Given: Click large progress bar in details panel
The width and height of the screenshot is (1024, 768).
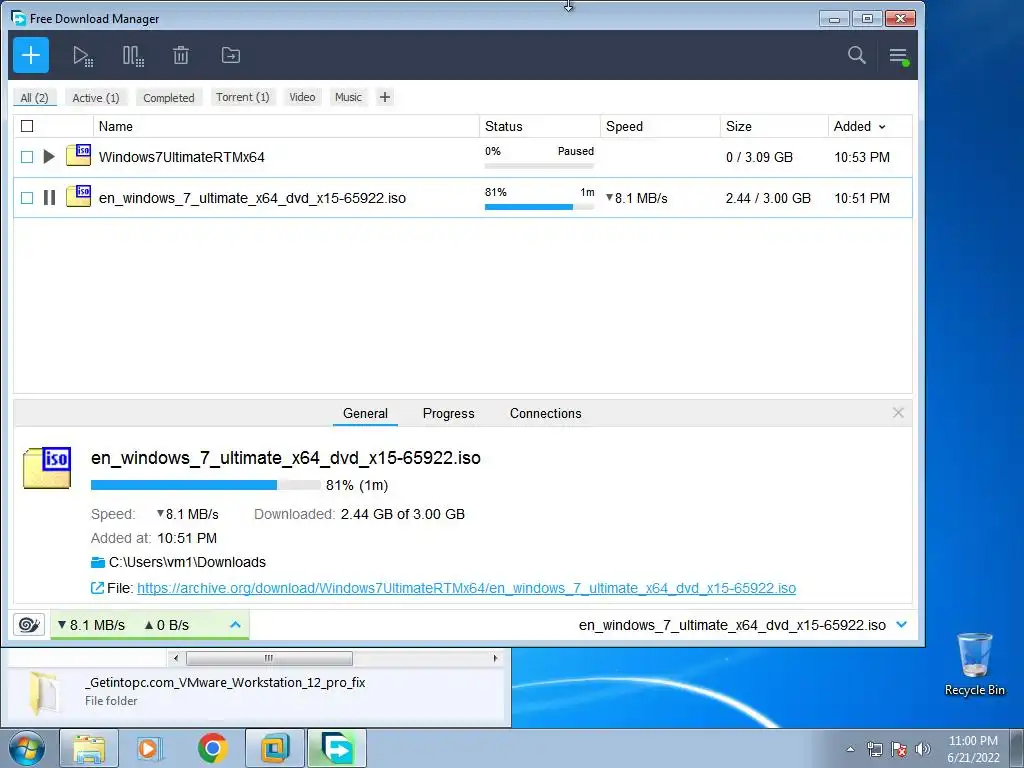Looking at the screenshot, I should tap(206, 485).
